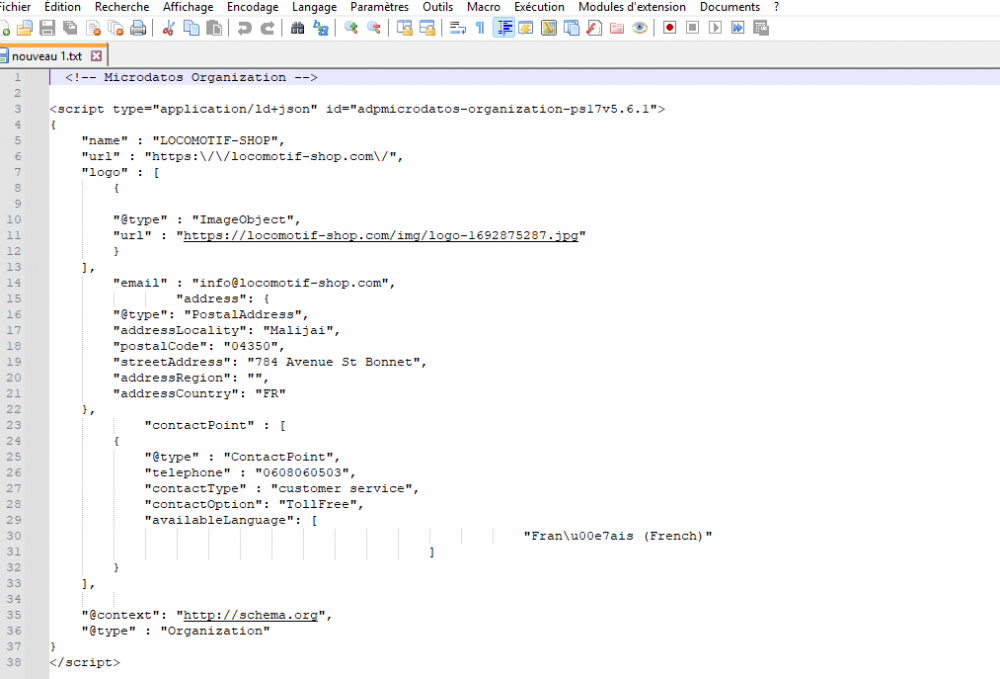Cut selection with the scissors icon
This screenshot has width=1000, height=679.
[168, 28]
